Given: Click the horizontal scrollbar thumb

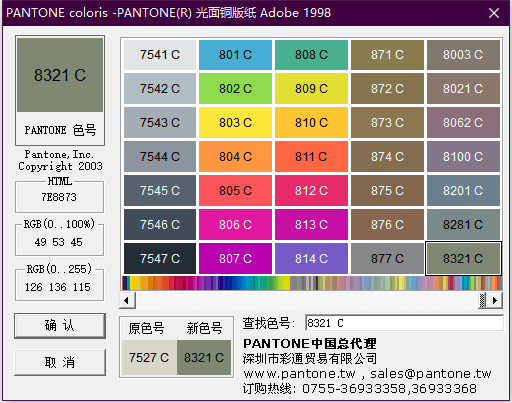Looking at the screenshot, I should tap(482, 300).
